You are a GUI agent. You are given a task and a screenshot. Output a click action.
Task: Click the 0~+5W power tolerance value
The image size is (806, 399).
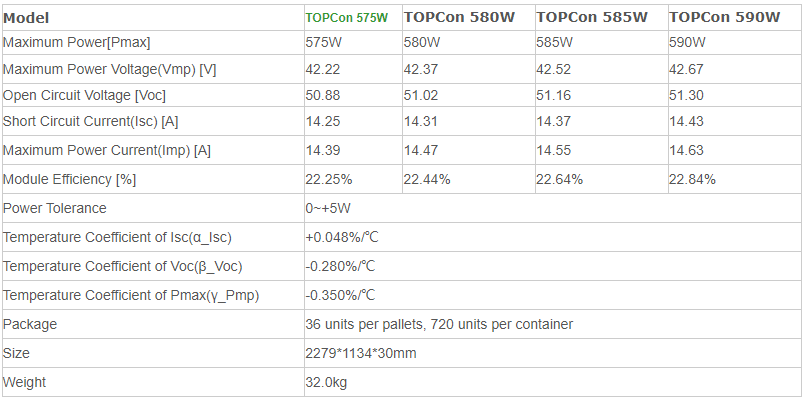pyautogui.click(x=328, y=208)
